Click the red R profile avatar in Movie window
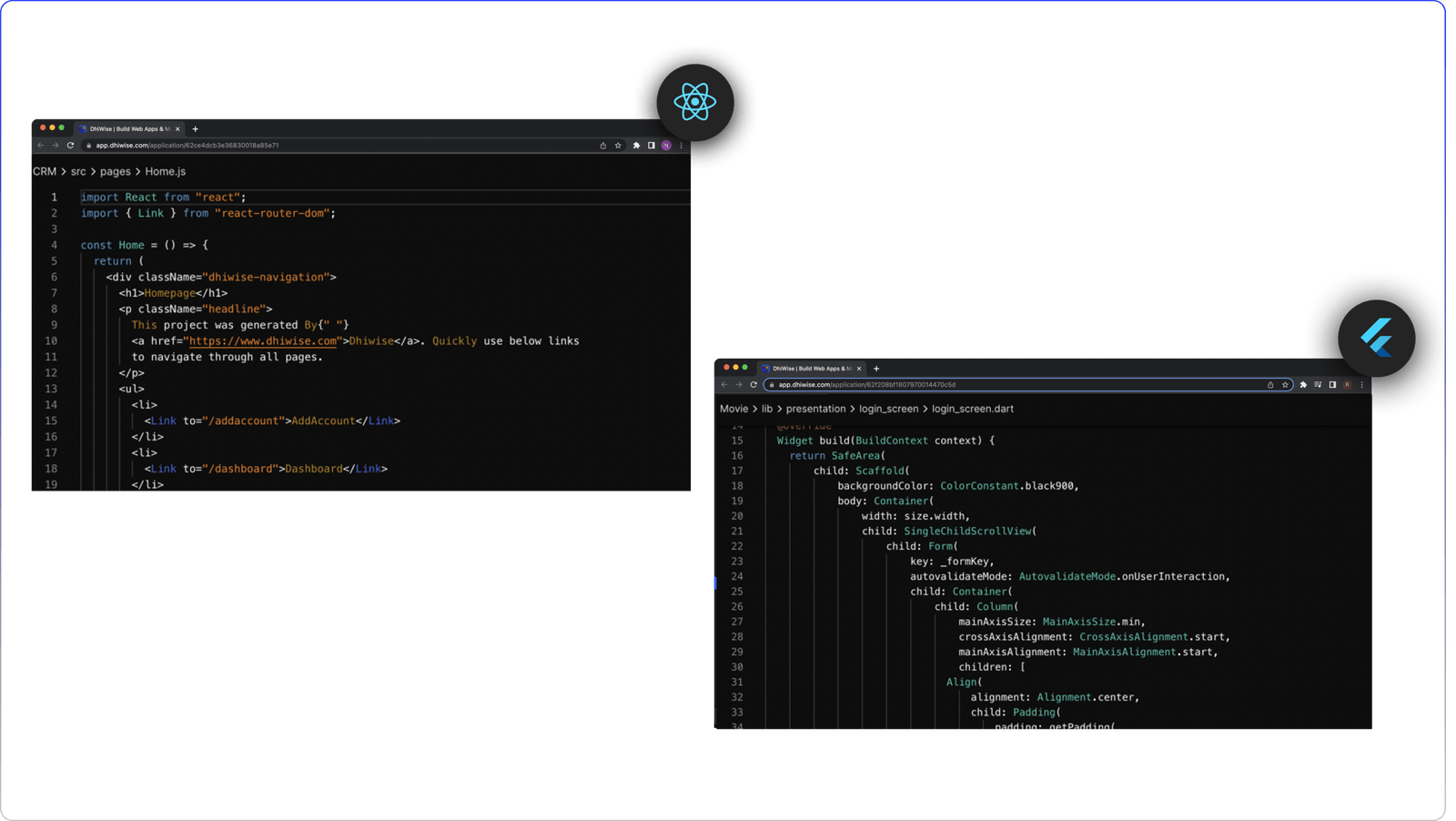Screen dimensions: 1456x821 (x=1348, y=385)
